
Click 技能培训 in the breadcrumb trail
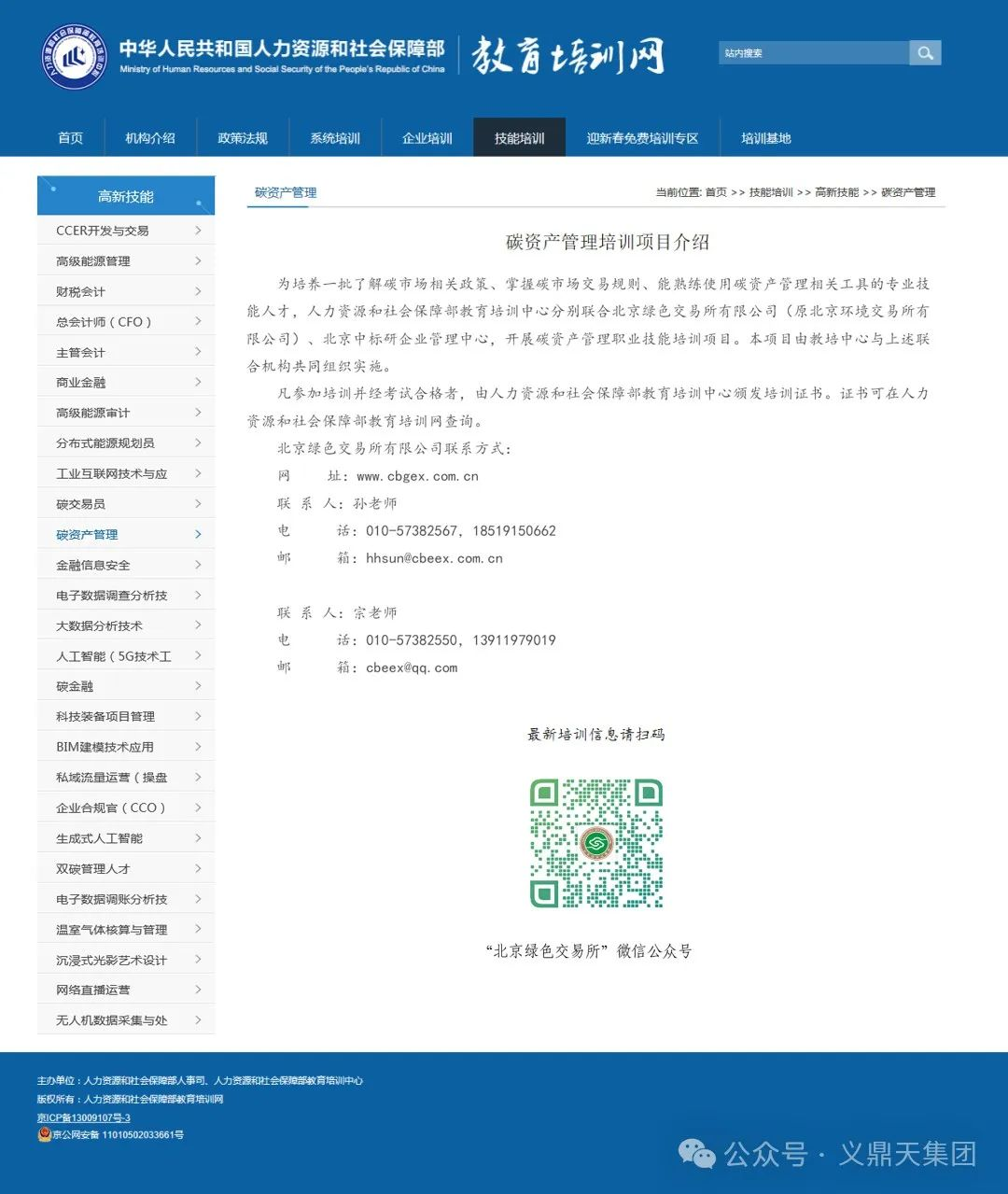(x=769, y=191)
